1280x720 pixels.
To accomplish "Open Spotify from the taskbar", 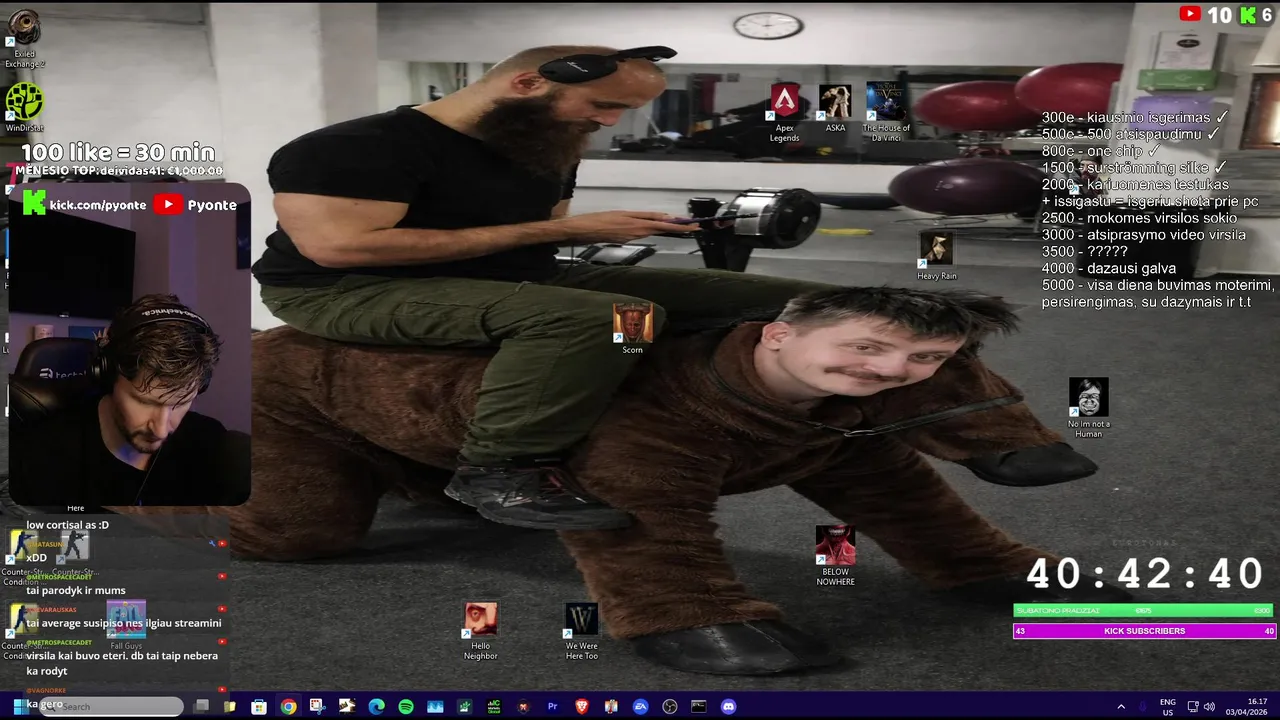I will 406,706.
